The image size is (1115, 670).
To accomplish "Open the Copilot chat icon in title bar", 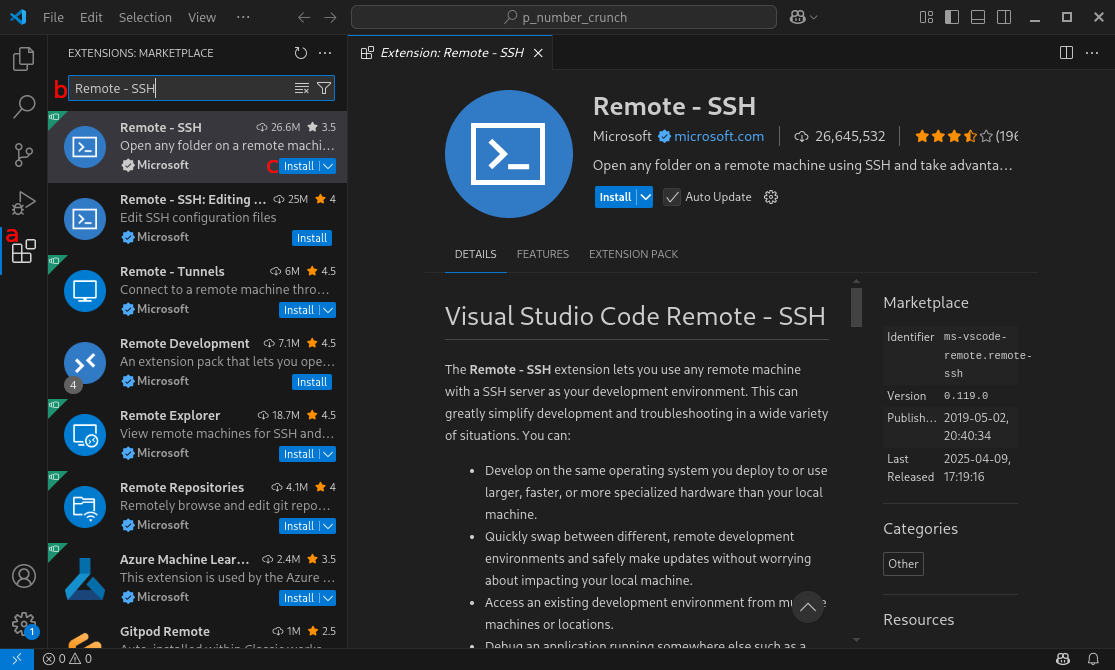I will point(798,17).
